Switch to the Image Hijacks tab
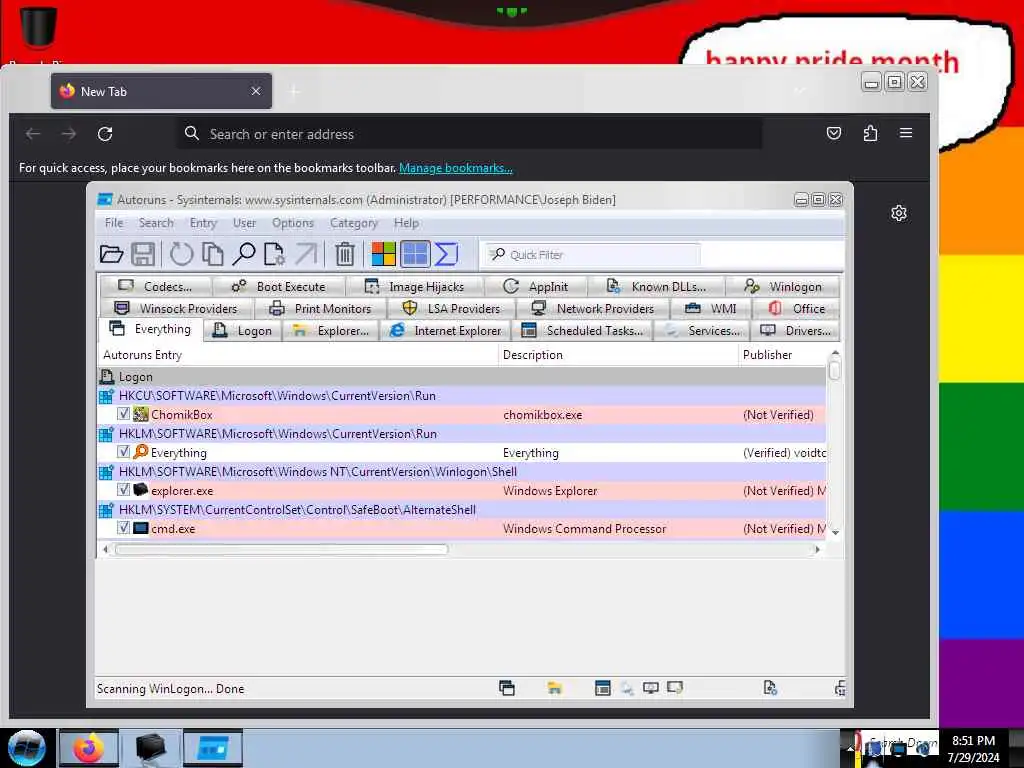The image size is (1024, 768). 414,287
